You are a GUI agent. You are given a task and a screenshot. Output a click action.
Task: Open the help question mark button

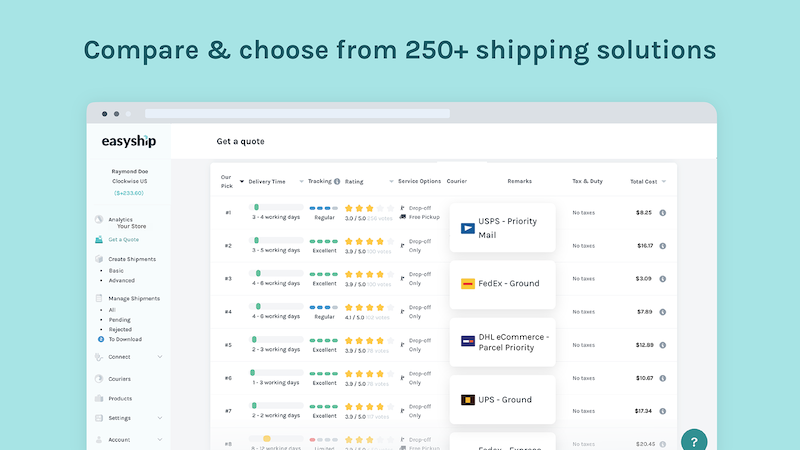tap(694, 440)
